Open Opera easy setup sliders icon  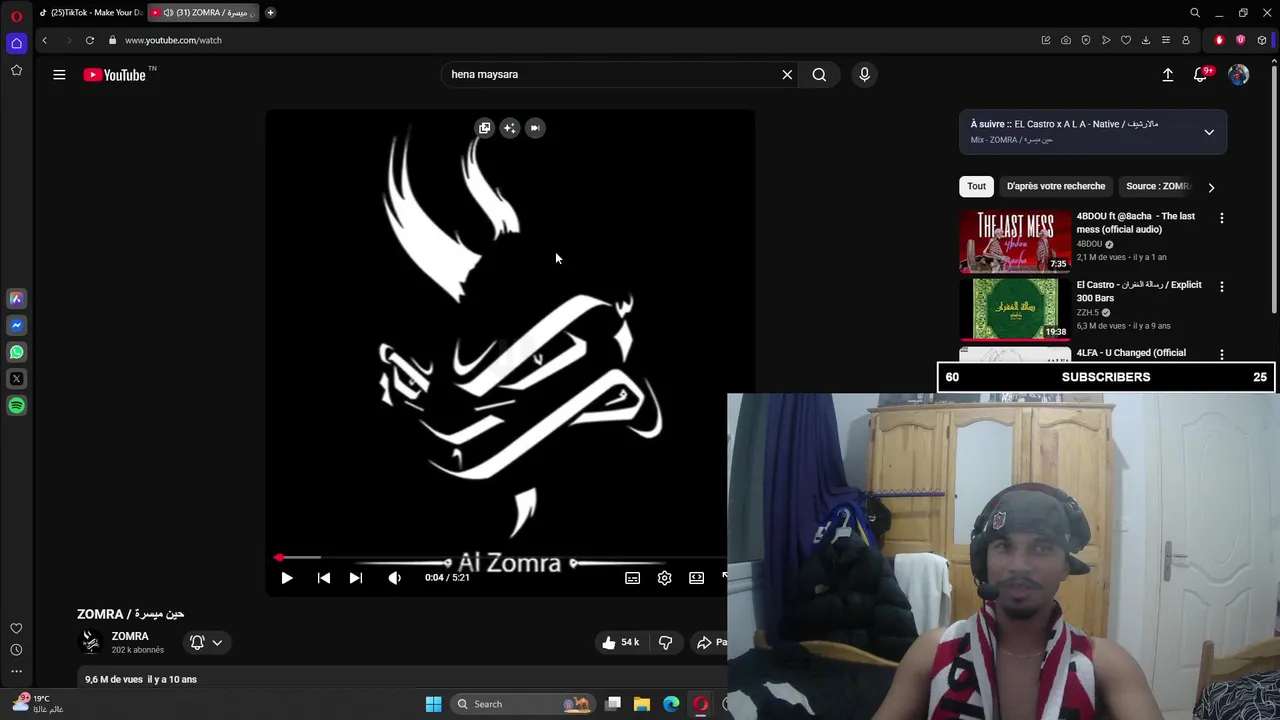1166,40
